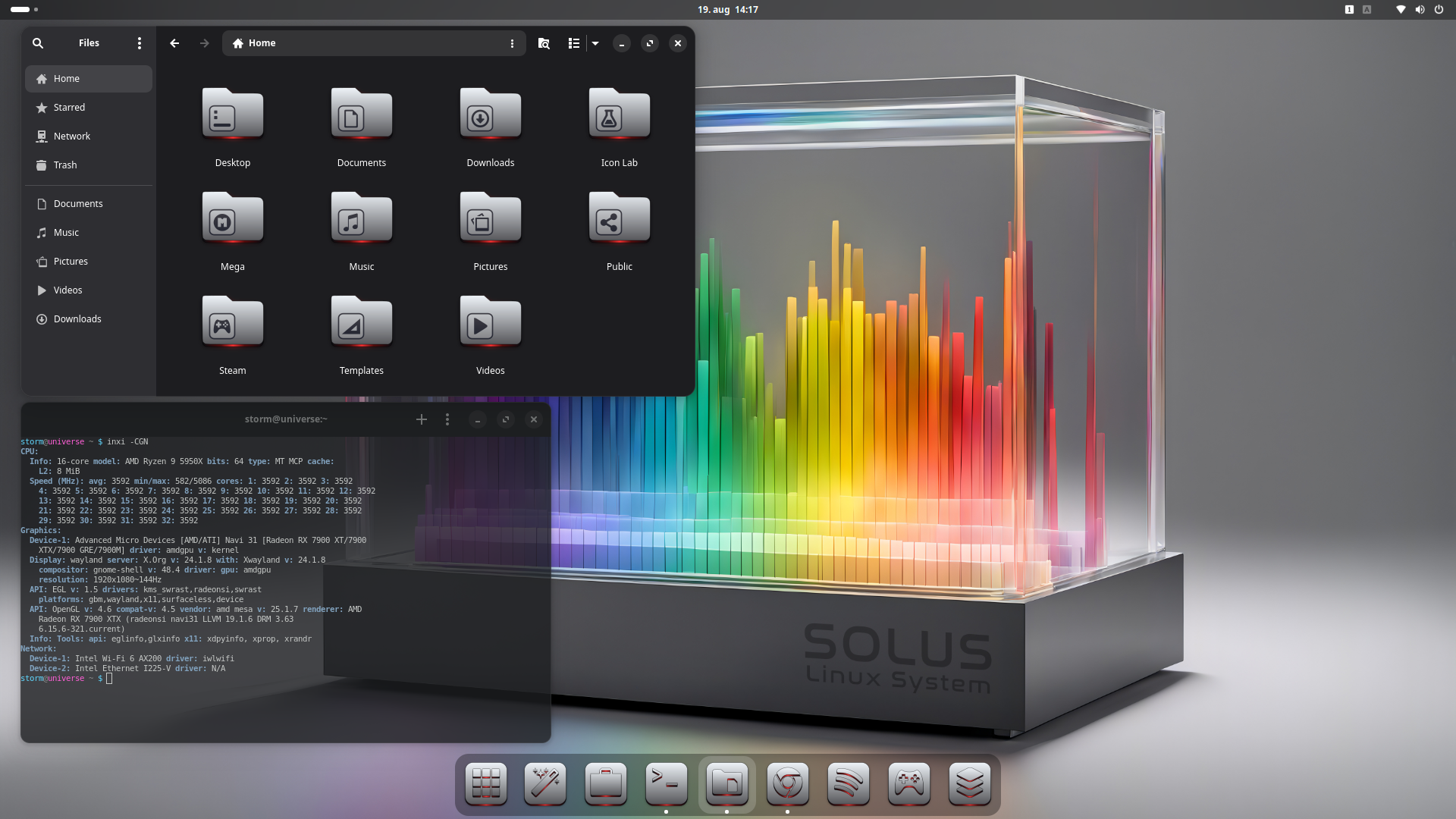Open the Files main menu kebab

(140, 43)
